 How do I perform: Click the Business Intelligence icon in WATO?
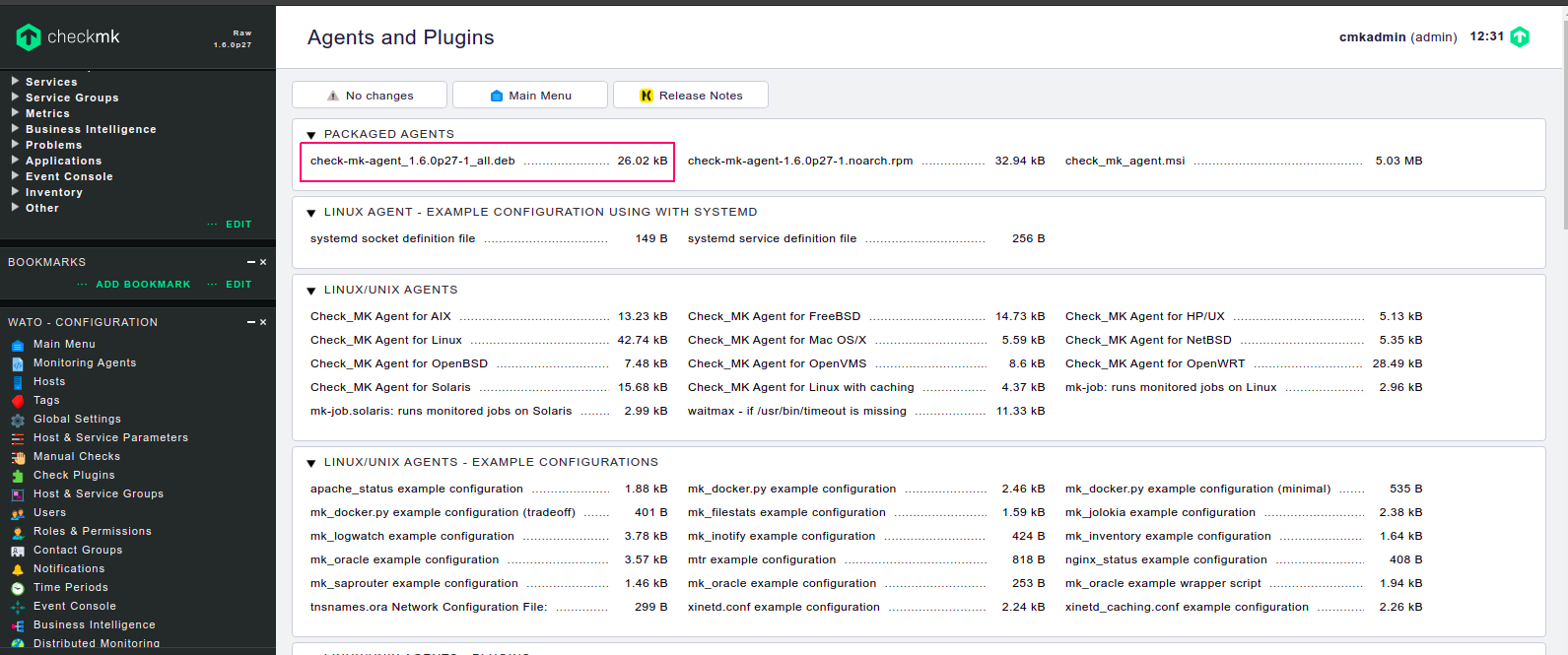click(x=18, y=625)
